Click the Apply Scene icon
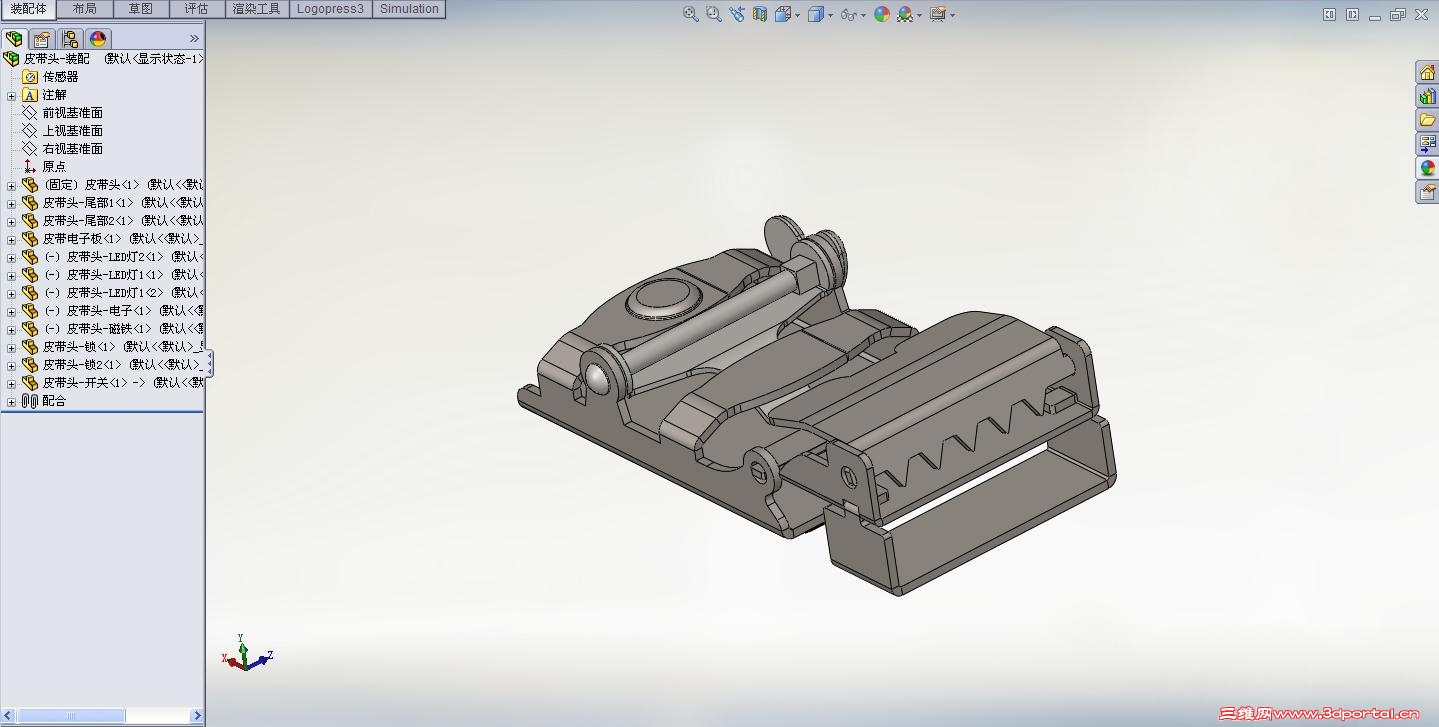 (x=905, y=14)
